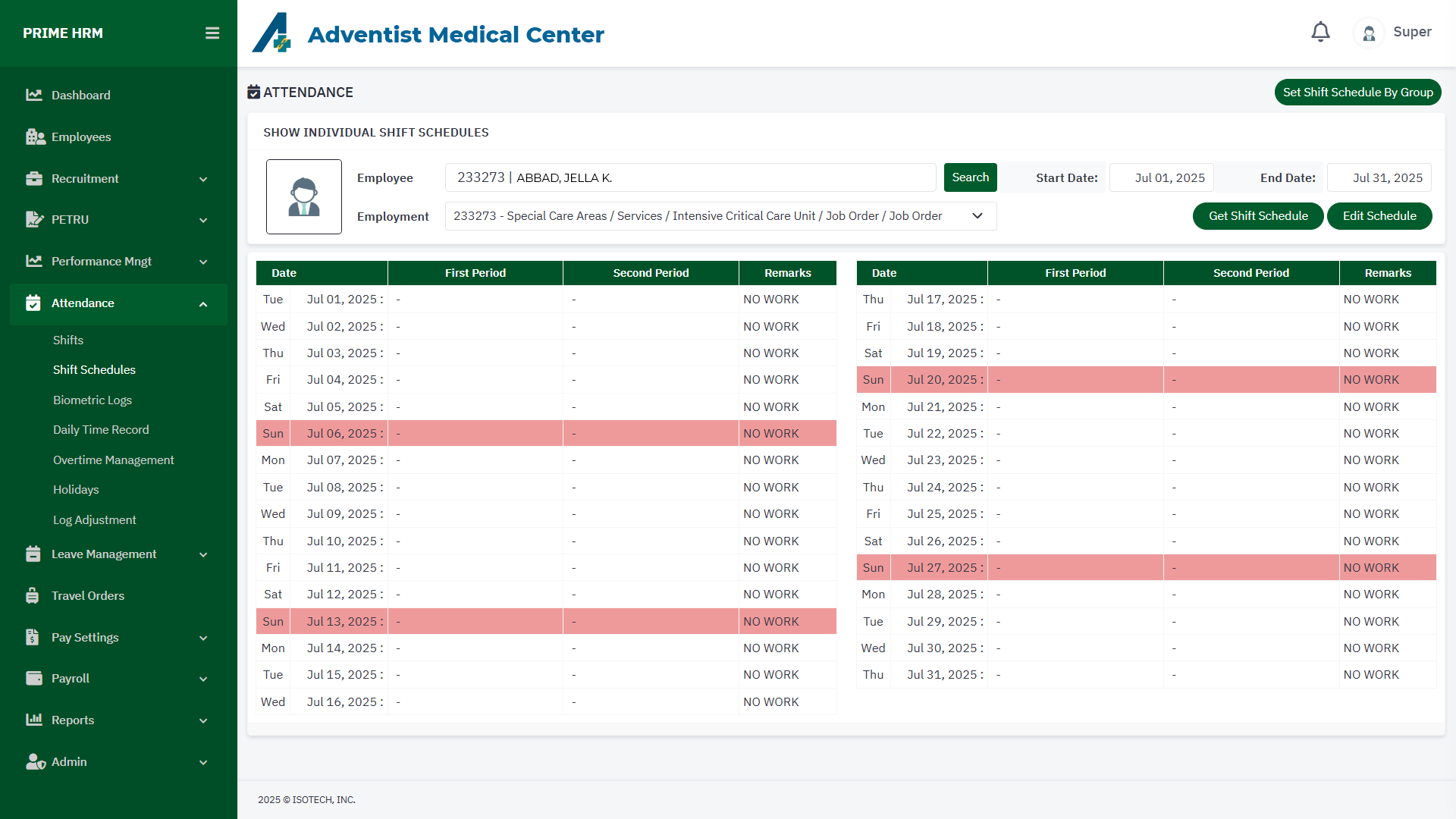The width and height of the screenshot is (1456, 819).
Task: Click the Employees building icon
Action: 35,136
